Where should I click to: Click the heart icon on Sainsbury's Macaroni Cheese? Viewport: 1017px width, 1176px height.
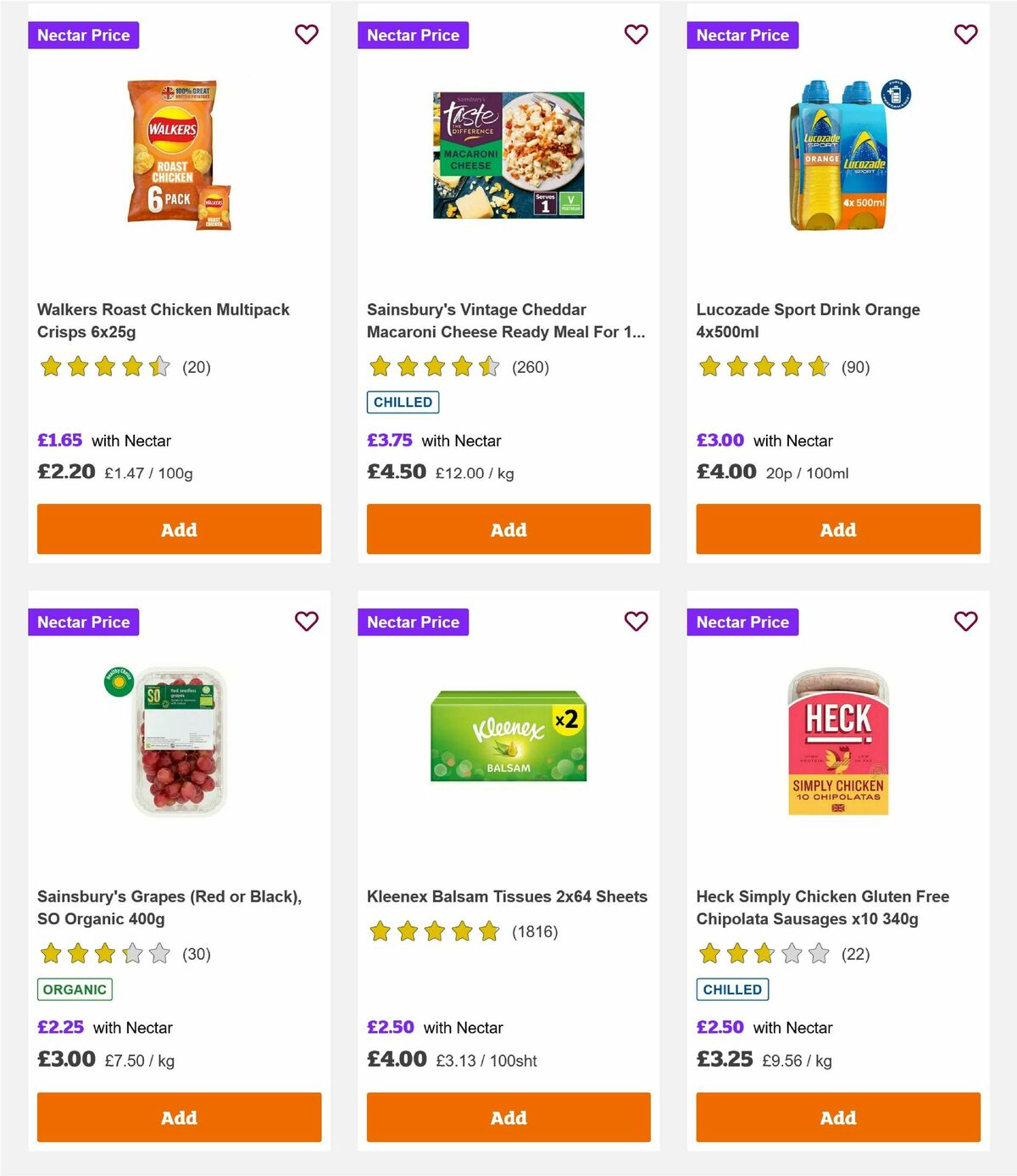click(636, 35)
